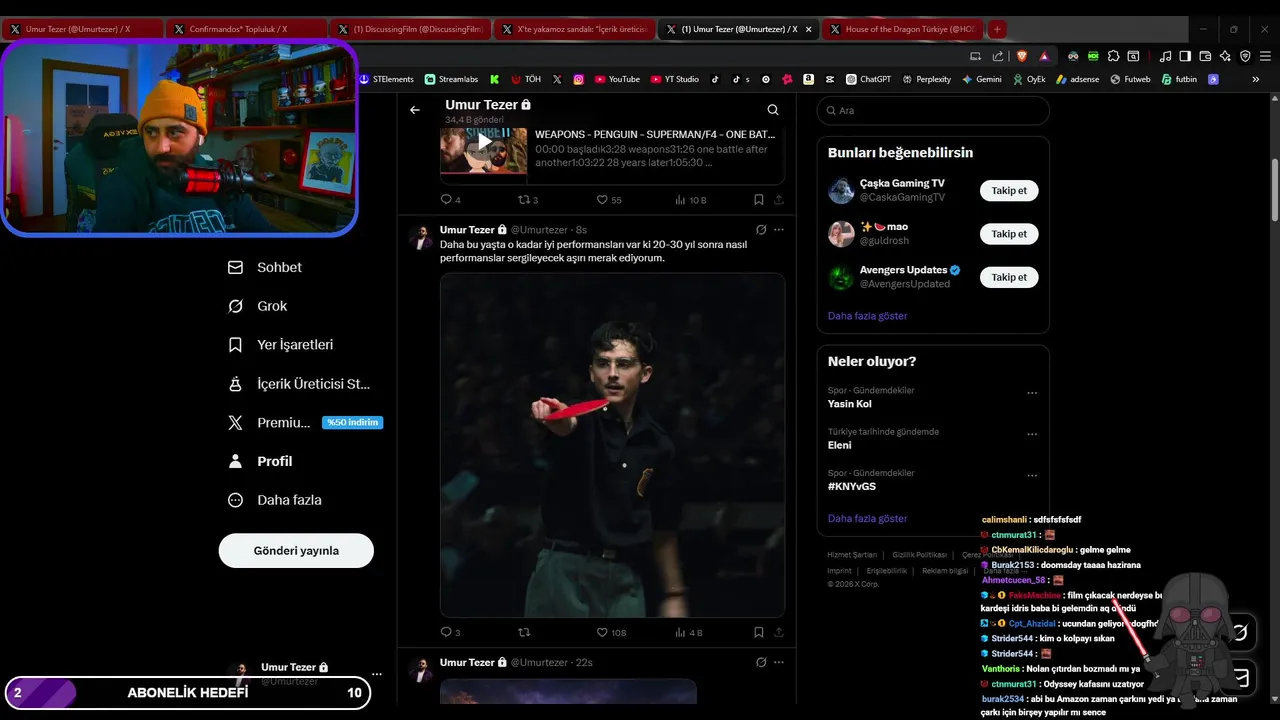Open the table tennis player image
Viewport: 1280px width, 720px height.
612,445
